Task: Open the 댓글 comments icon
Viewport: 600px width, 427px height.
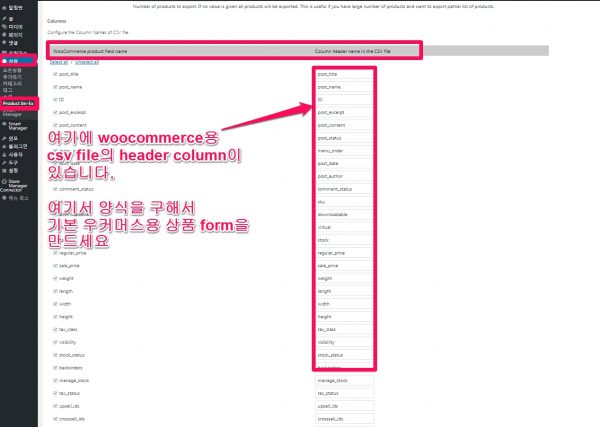Action: tap(4, 43)
